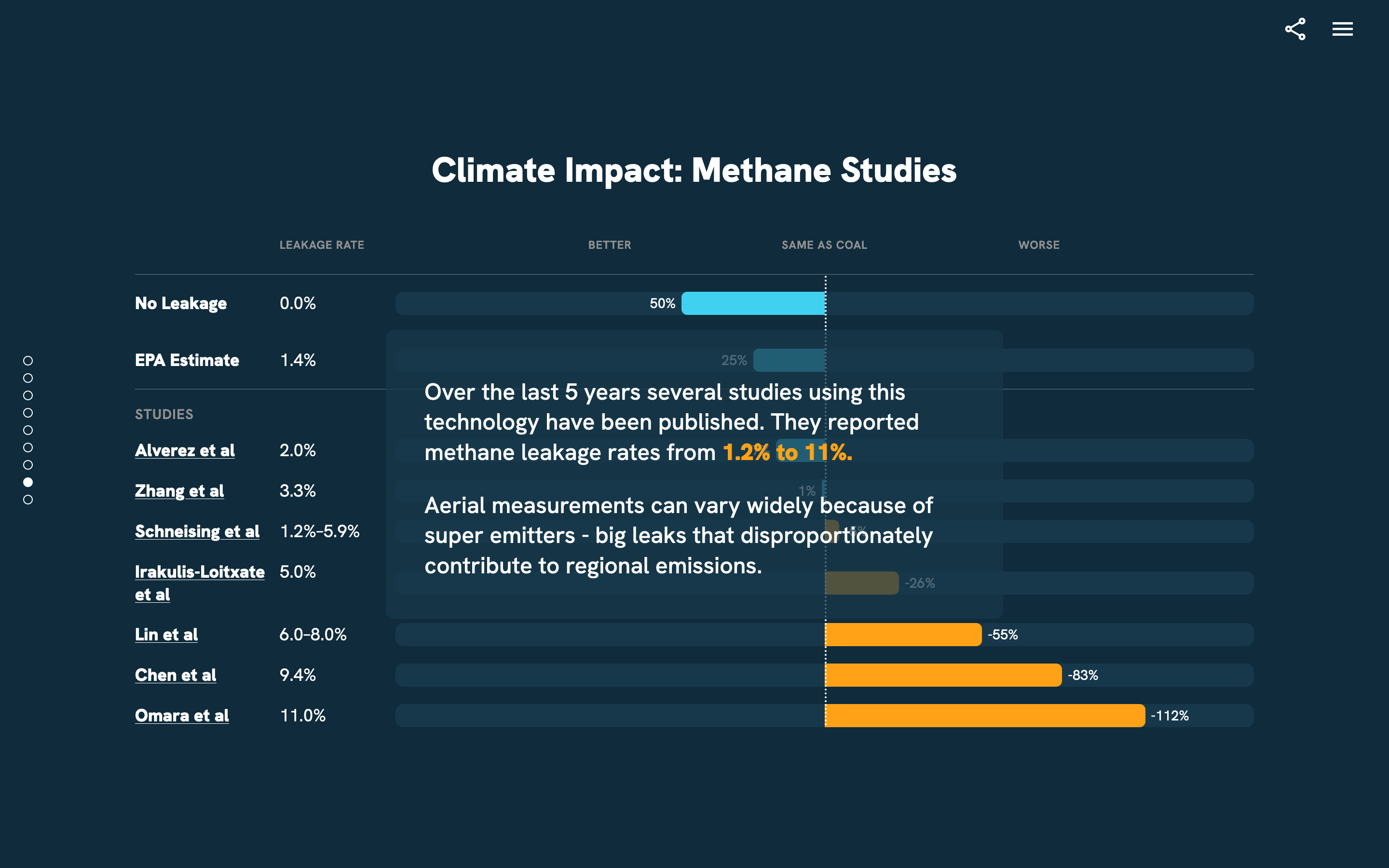The image size is (1389, 868).
Task: Open the Chen et al study link
Action: 175,675
